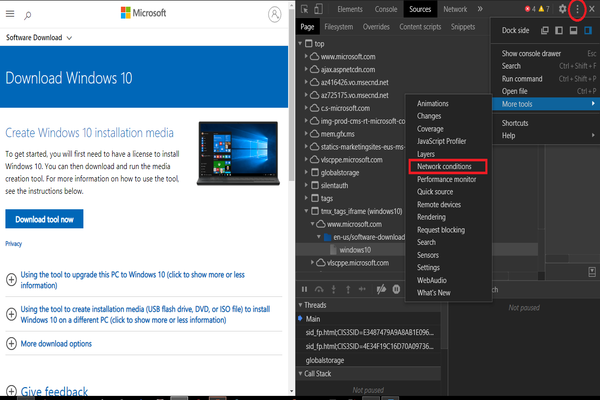This screenshot has height=400, width=600.
Task: Collapse the Call Stack section
Action: pos(300,374)
